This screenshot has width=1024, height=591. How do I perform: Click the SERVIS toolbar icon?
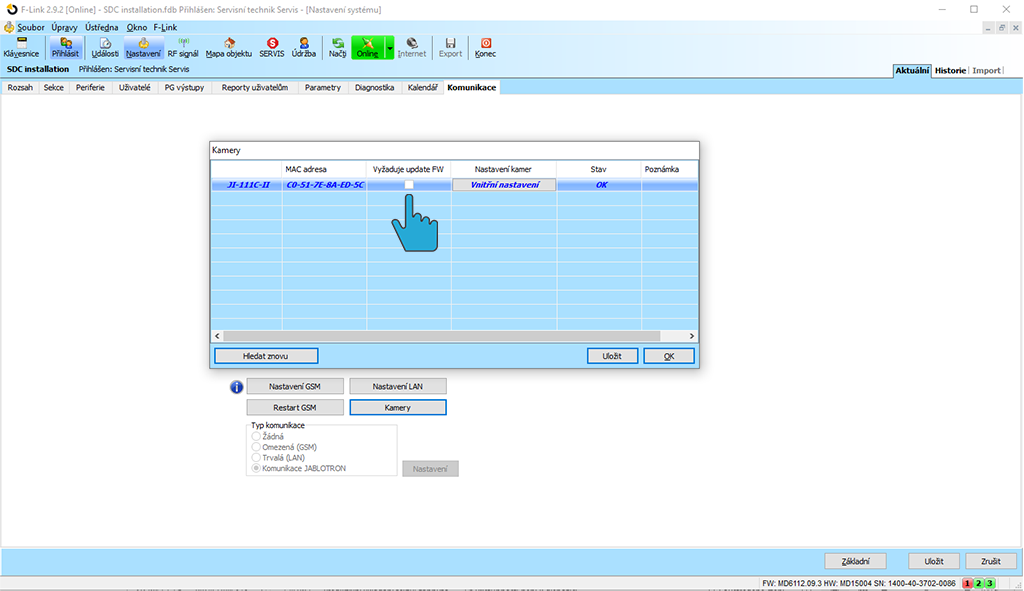tap(272, 48)
